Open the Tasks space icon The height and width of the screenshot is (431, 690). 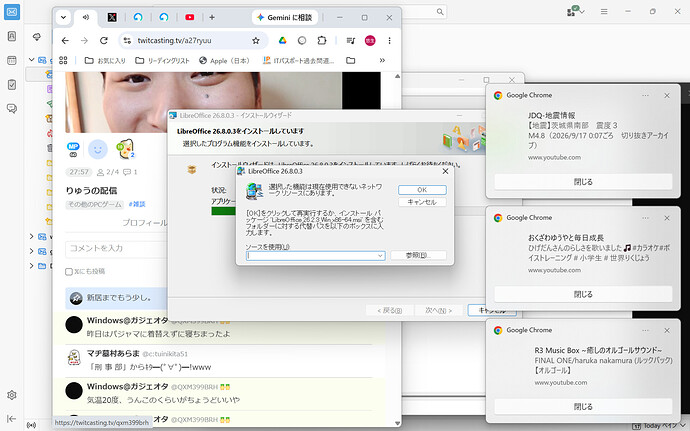click(x=12, y=85)
